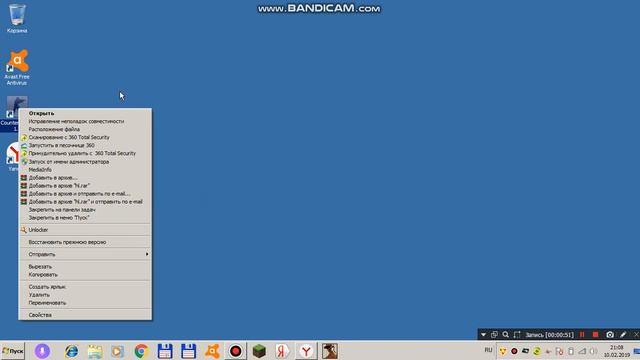Pause the Bandicam recording

click(x=582, y=335)
